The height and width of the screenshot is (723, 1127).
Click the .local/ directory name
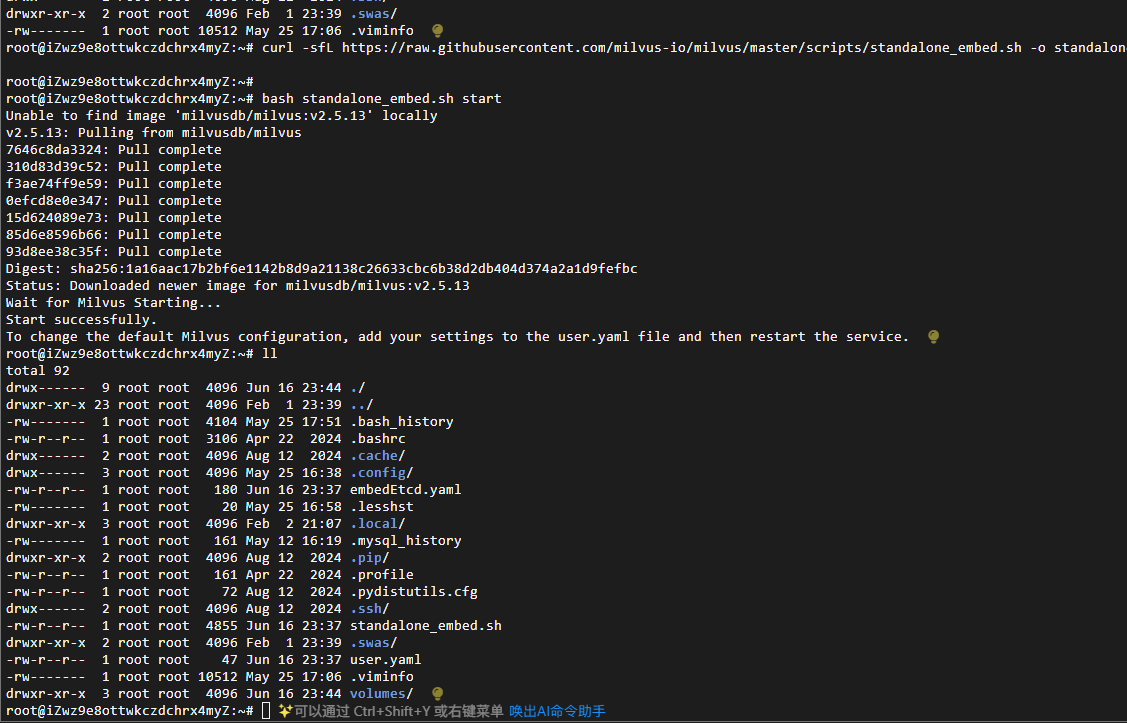point(378,524)
